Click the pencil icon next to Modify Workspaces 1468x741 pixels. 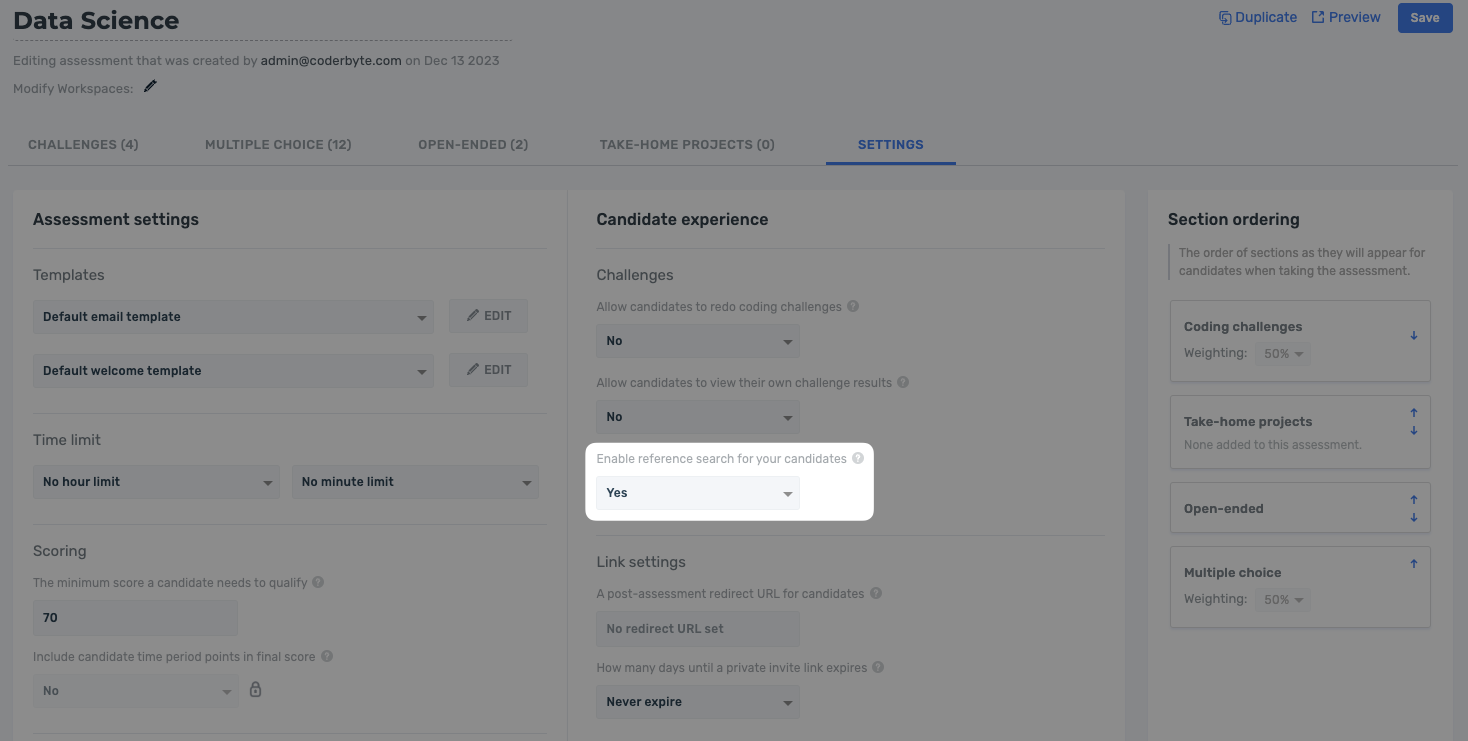[149, 86]
